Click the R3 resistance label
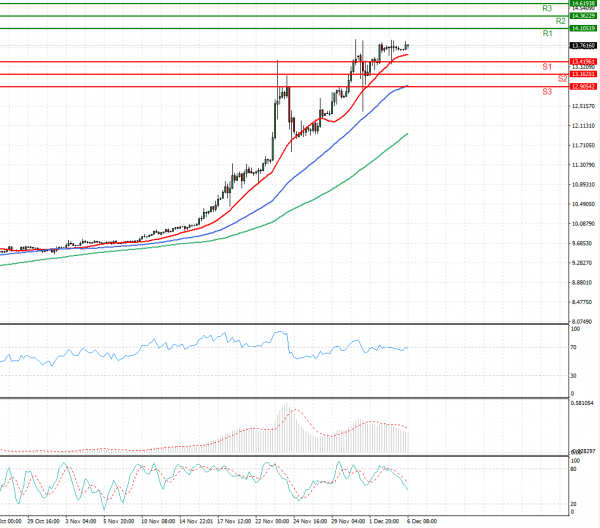The width and height of the screenshot is (600, 528). click(x=548, y=8)
